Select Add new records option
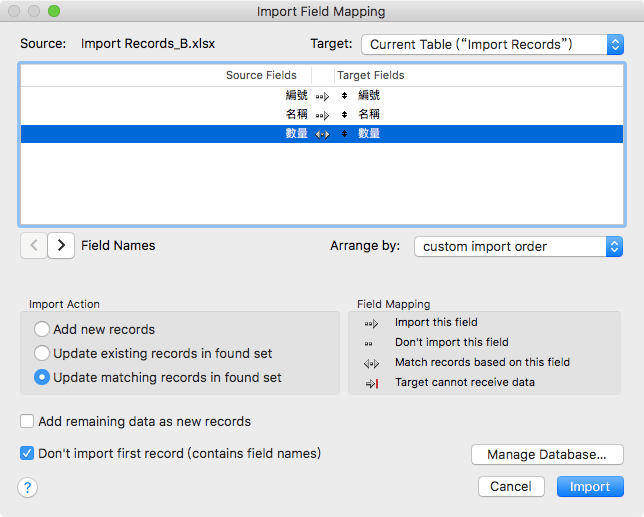The height and width of the screenshot is (517, 644). pyautogui.click(x=42, y=329)
